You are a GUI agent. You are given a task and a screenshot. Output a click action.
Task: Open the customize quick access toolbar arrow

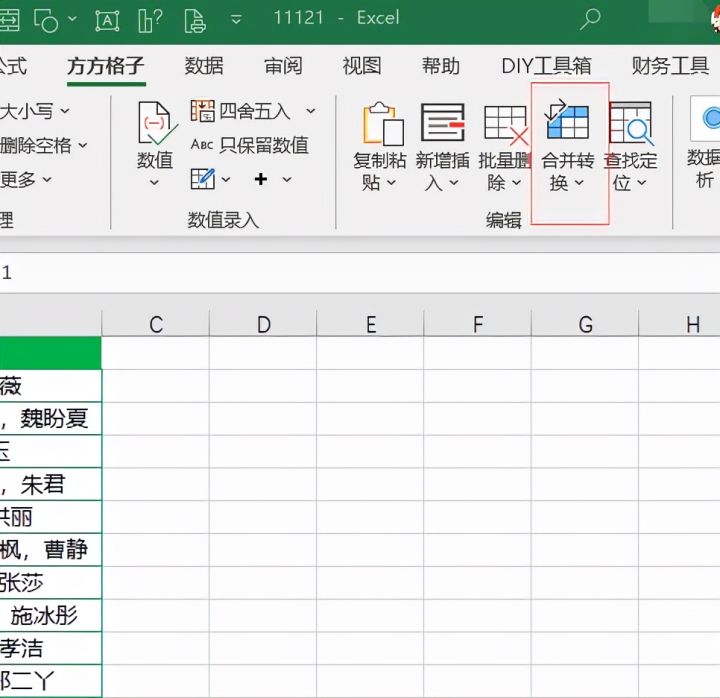coord(236,19)
